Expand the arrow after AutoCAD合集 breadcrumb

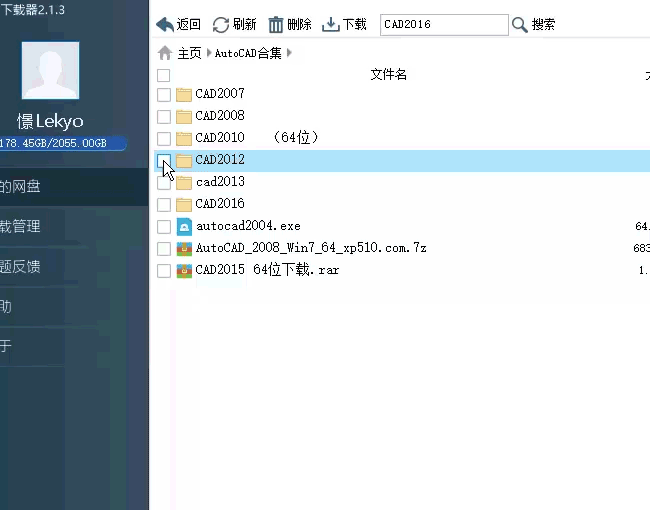pyautogui.click(x=290, y=53)
